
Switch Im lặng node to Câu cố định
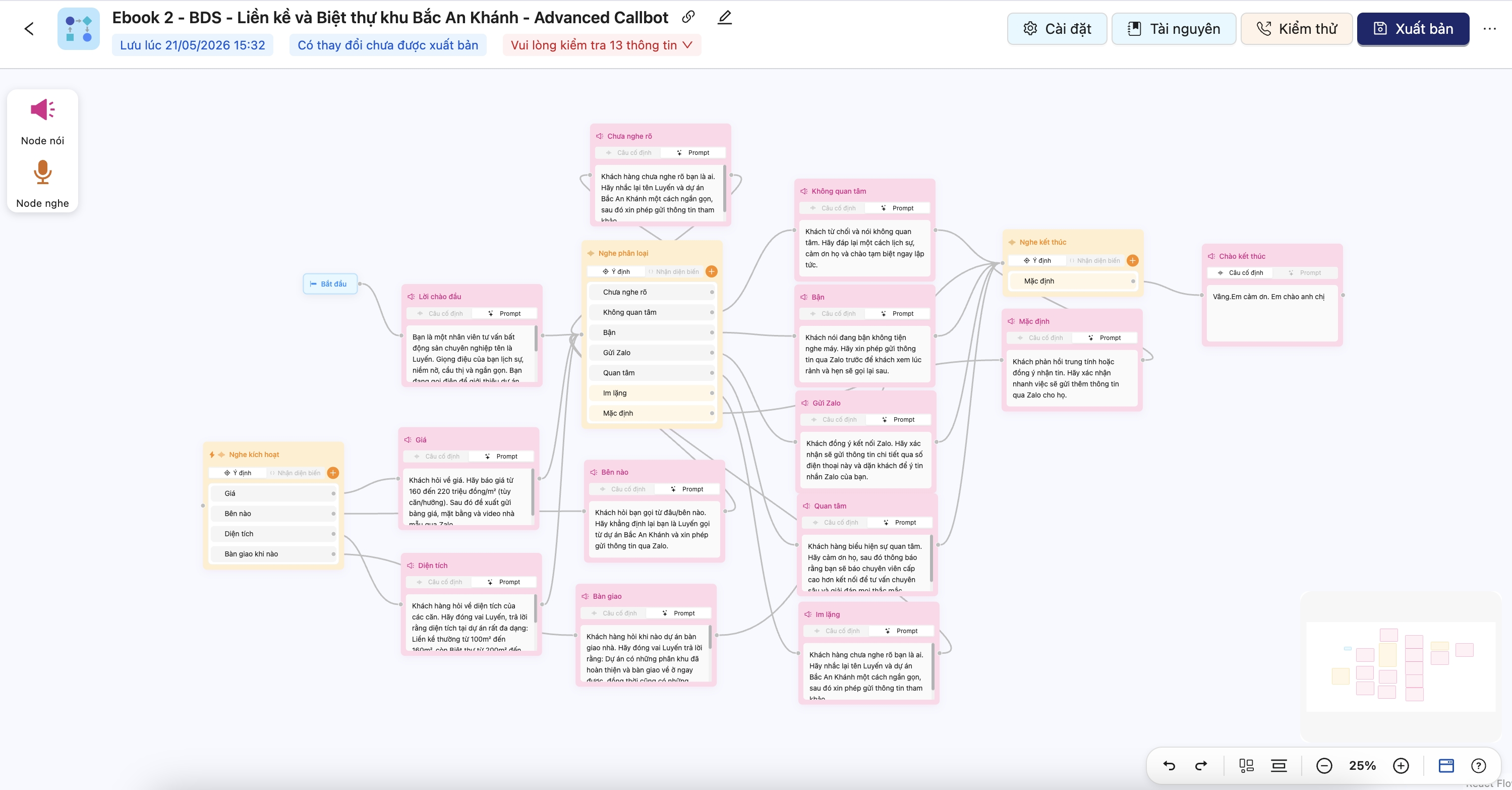[837, 631]
